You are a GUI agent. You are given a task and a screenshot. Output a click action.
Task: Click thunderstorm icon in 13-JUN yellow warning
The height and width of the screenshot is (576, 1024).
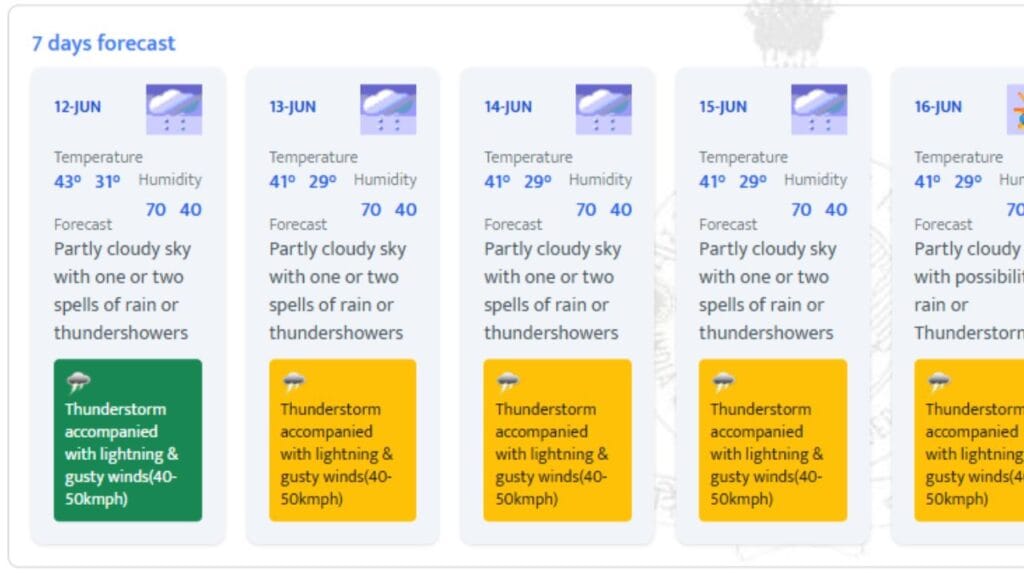click(x=293, y=381)
